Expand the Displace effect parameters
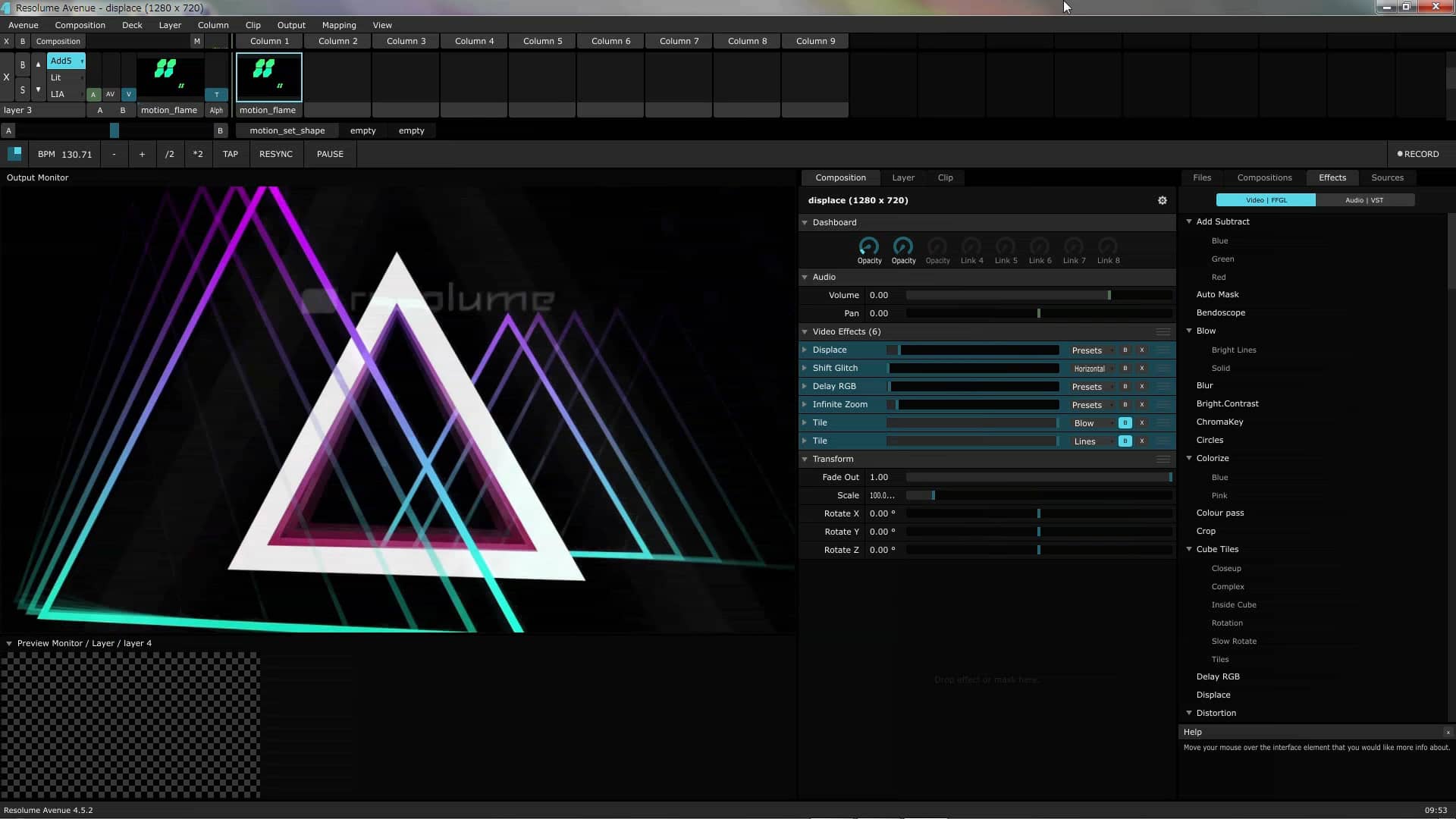The width and height of the screenshot is (1456, 819). tap(805, 350)
